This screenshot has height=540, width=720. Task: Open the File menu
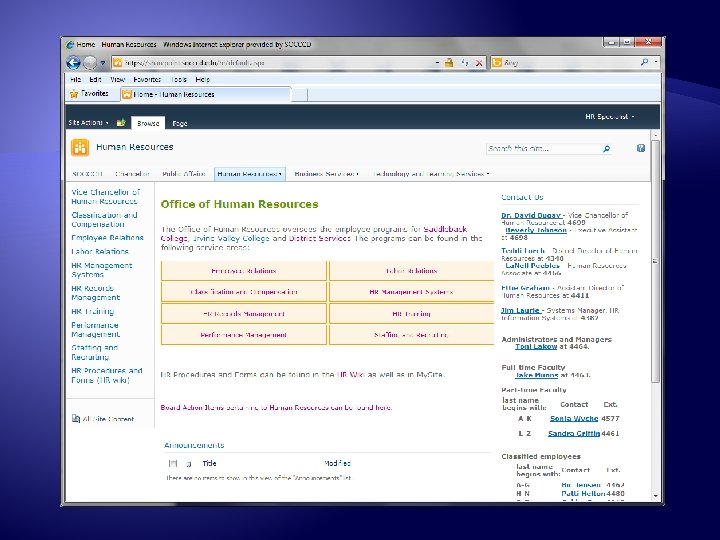(x=75, y=79)
